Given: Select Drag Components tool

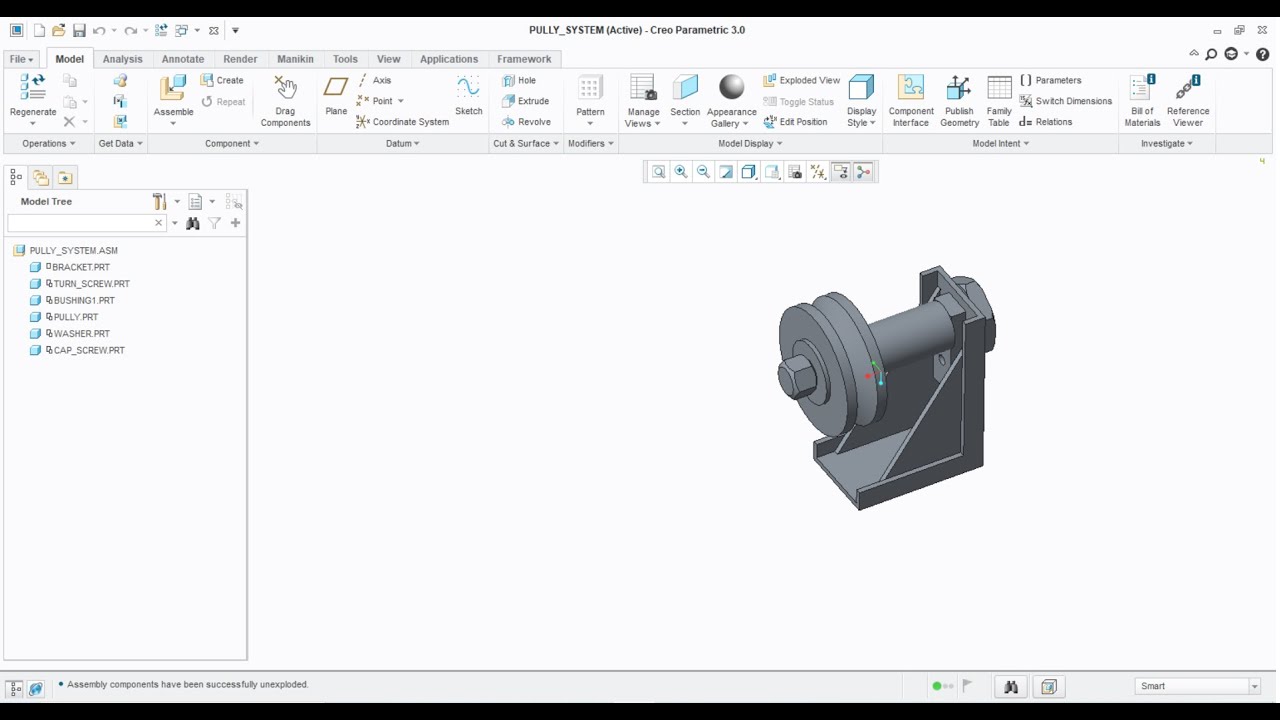Looking at the screenshot, I should 285,101.
